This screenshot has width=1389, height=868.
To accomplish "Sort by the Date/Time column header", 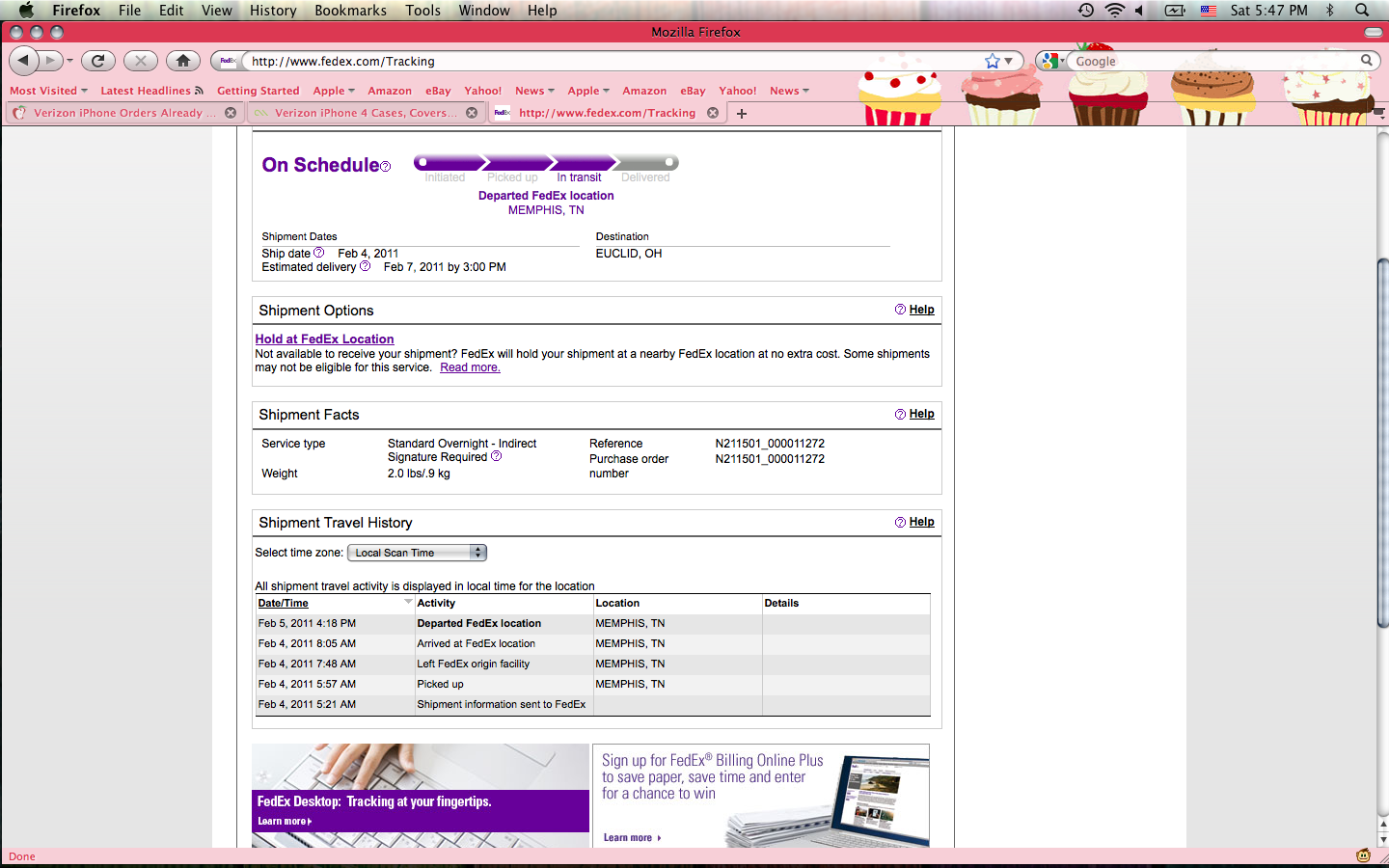I will [284, 603].
